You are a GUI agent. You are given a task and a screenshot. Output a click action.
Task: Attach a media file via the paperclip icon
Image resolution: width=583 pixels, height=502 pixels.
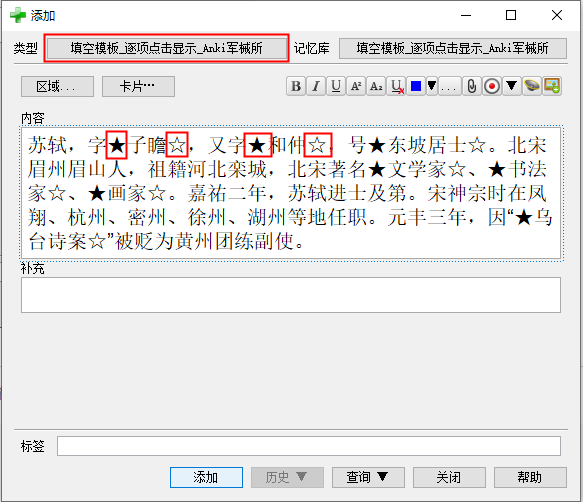tap(472, 86)
